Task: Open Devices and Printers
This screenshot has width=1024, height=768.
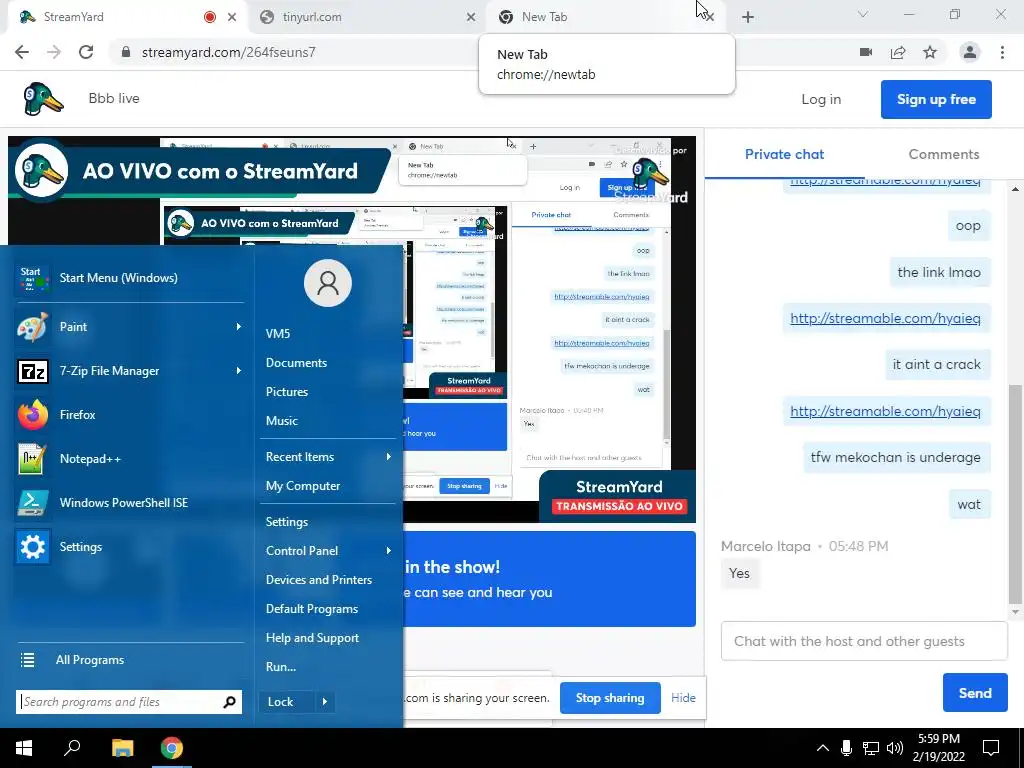Action: pos(319,580)
